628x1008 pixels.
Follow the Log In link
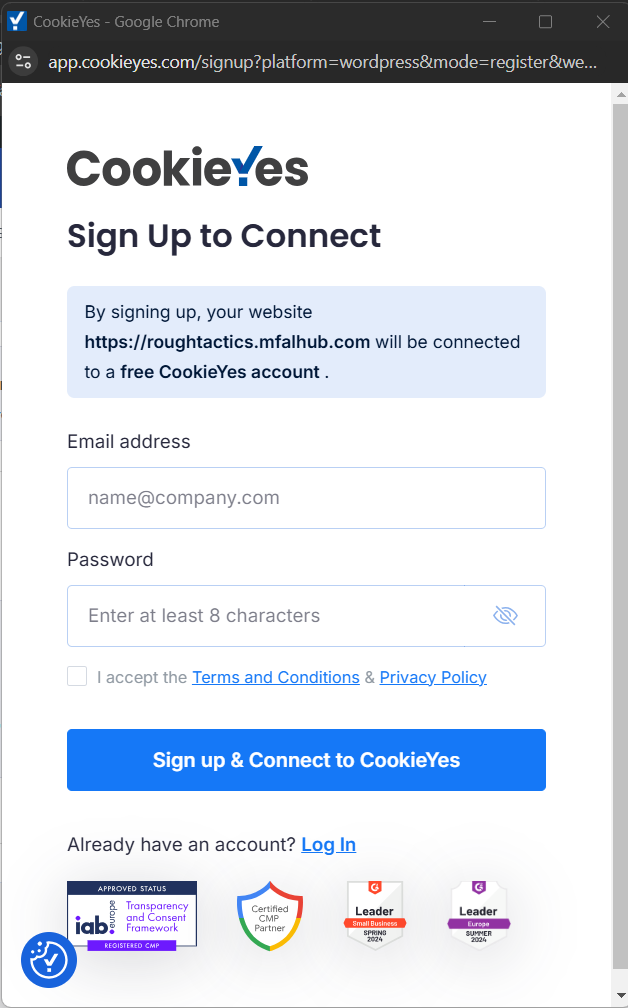tap(328, 845)
